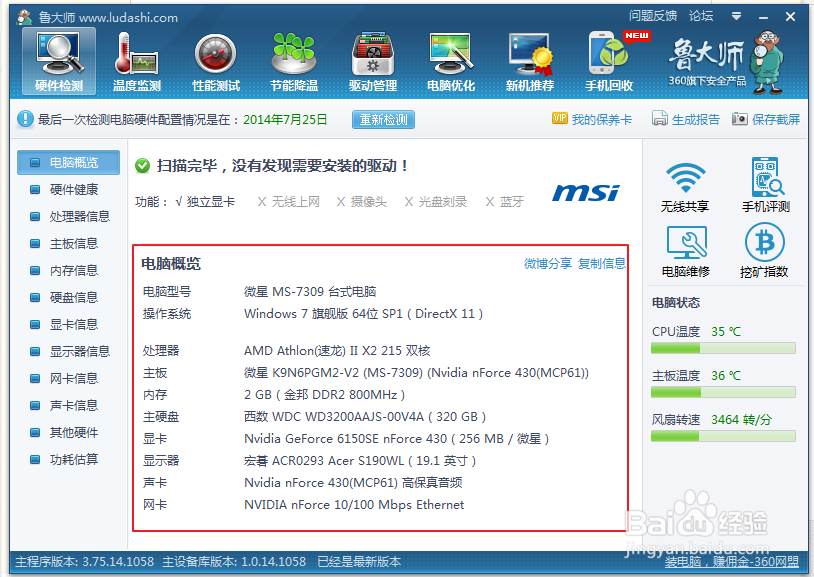This screenshot has width=814, height=577.
Task: Click the nForce 10/100 Mbps Ethernet text
Action: click(x=354, y=505)
